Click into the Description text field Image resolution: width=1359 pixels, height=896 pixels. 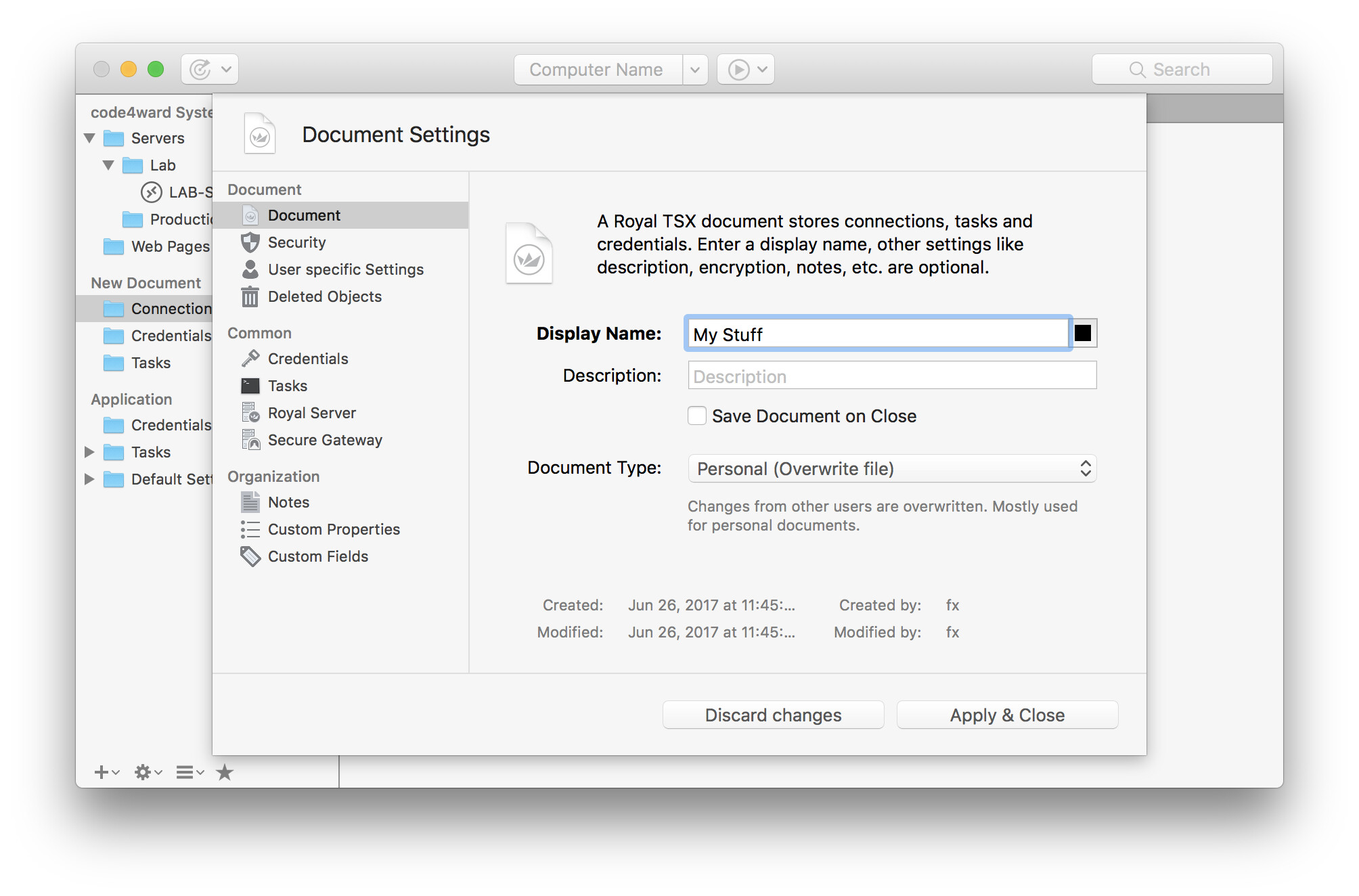point(891,376)
